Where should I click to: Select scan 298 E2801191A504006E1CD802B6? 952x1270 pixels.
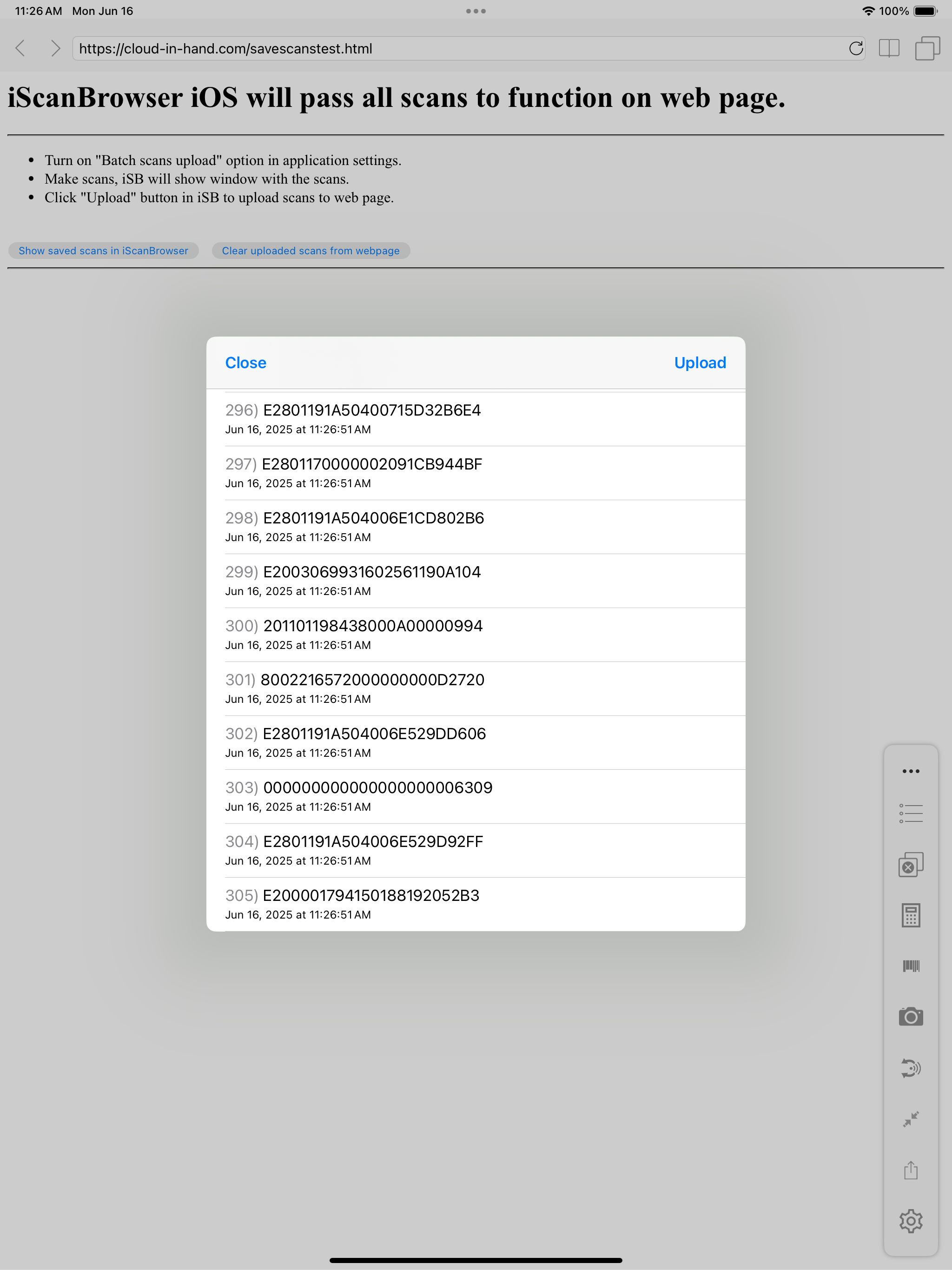click(x=476, y=527)
